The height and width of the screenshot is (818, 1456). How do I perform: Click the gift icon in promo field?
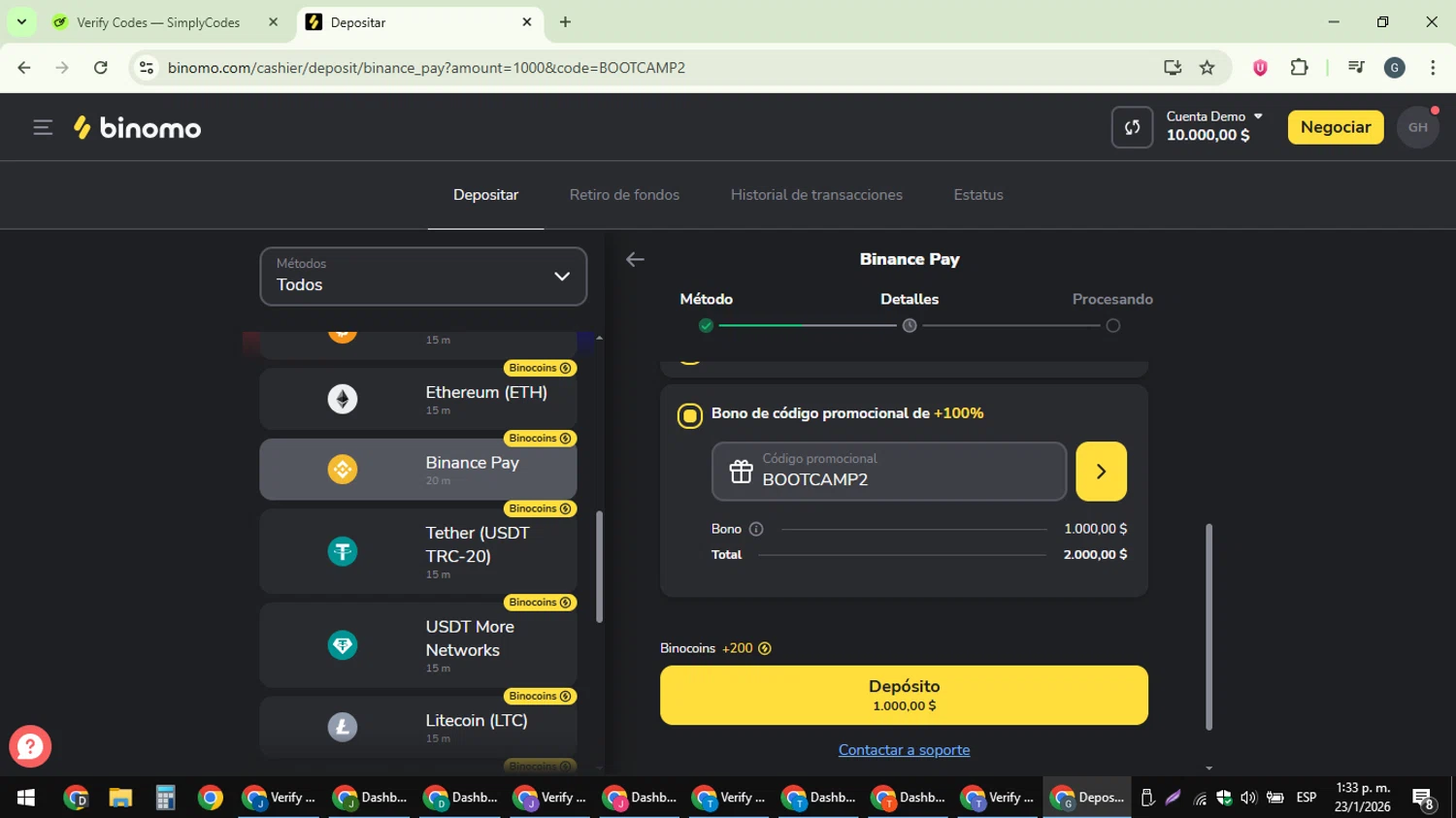[x=741, y=472]
